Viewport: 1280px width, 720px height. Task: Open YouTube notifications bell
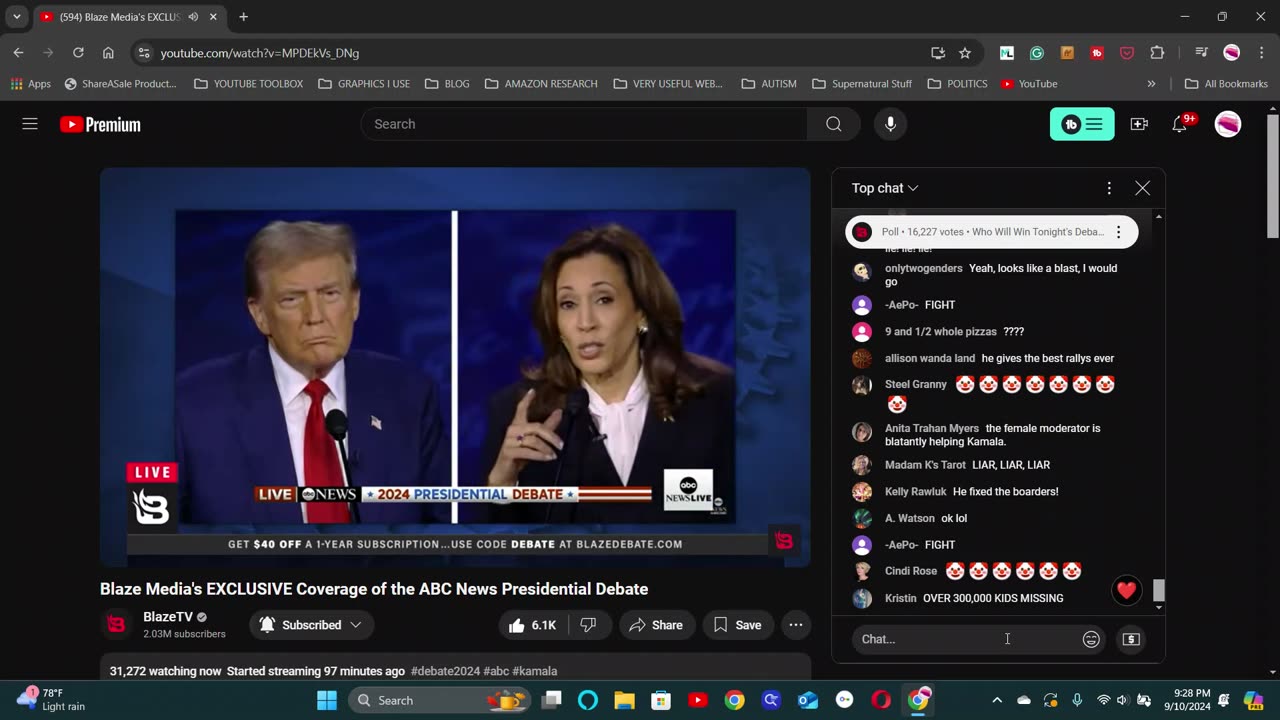(1180, 124)
